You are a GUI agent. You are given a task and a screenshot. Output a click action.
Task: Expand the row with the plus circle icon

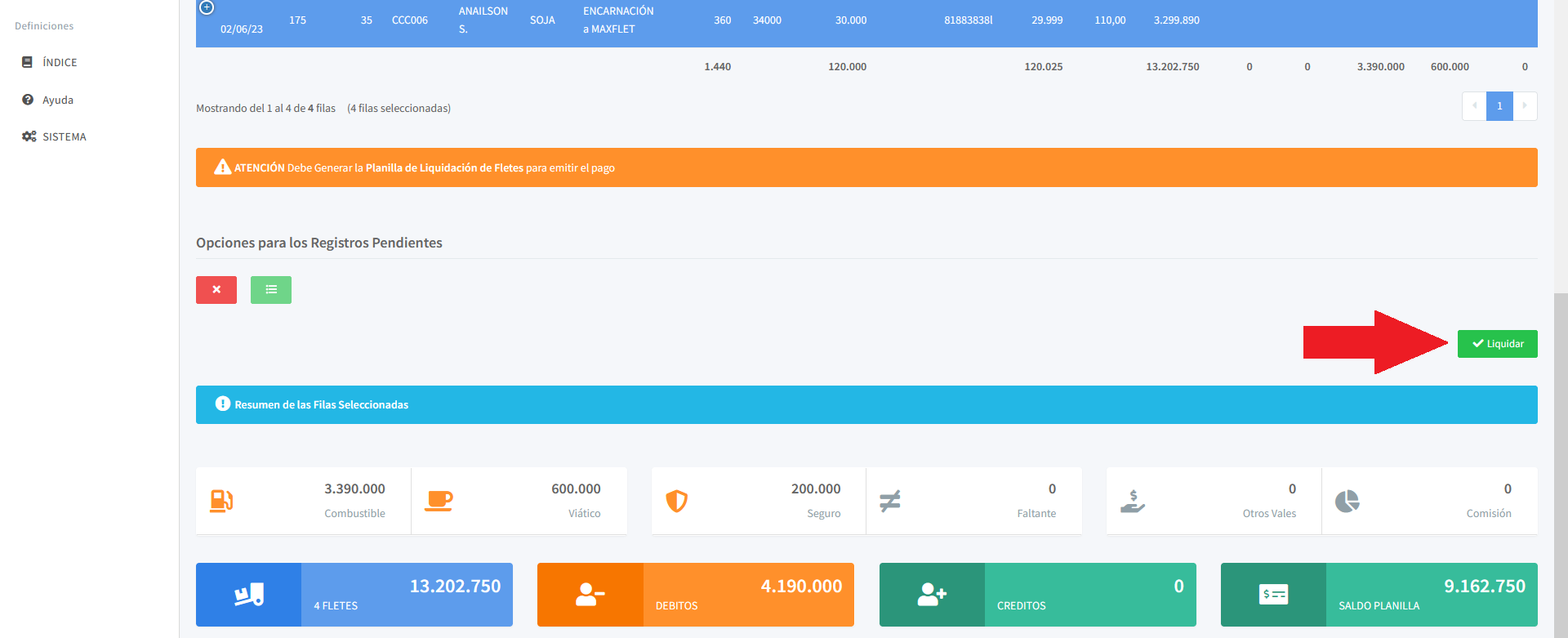207,8
